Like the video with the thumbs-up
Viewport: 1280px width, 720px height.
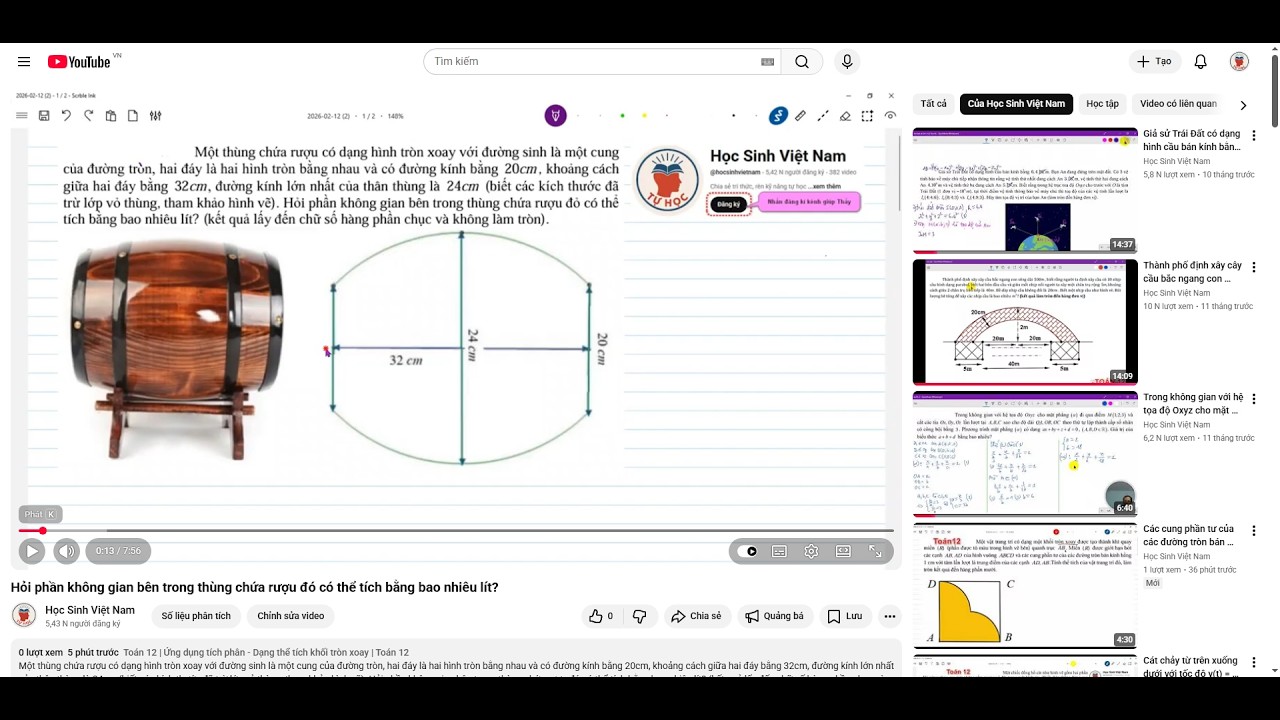(601, 616)
